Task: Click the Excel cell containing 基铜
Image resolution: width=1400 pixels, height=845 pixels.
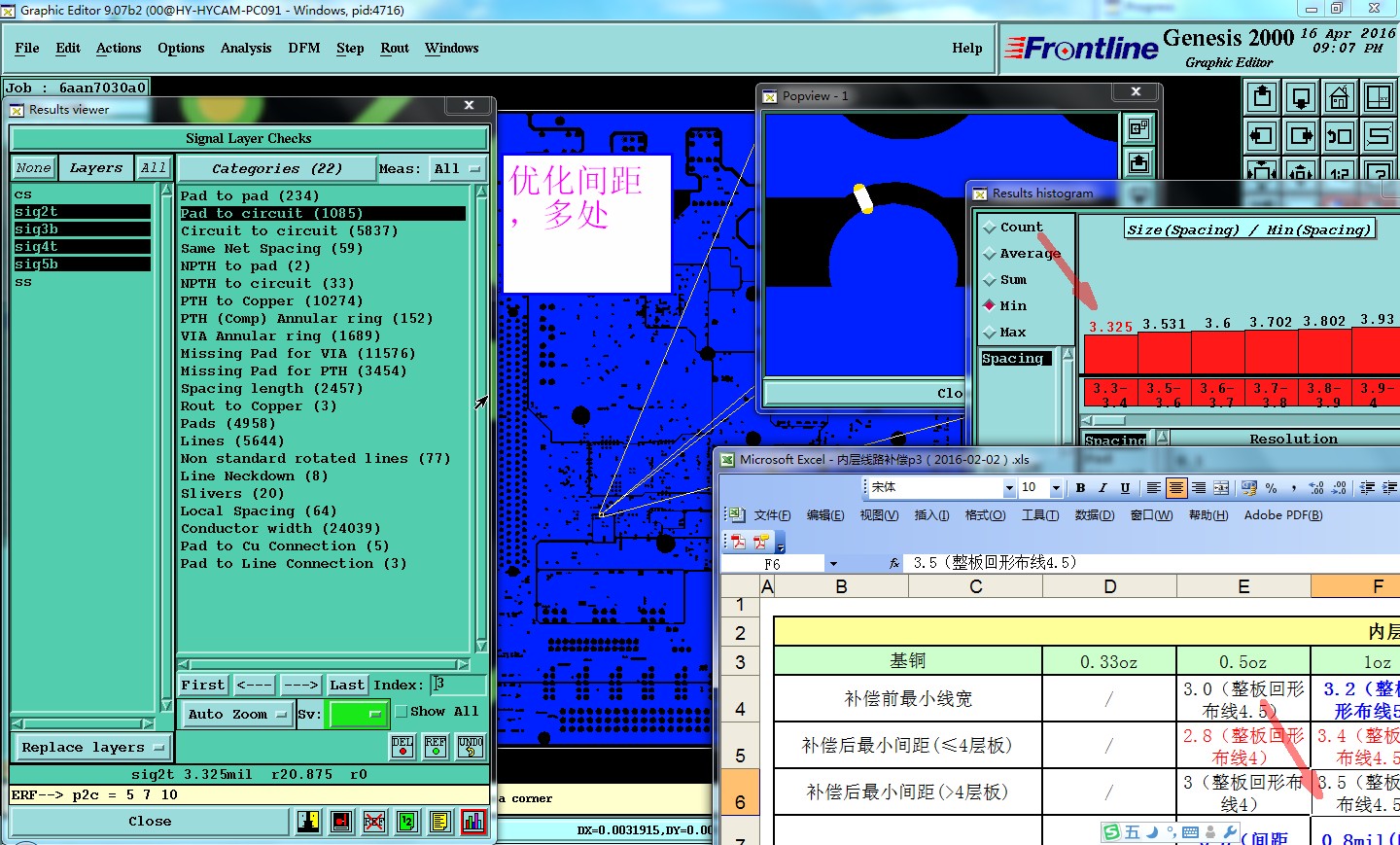Action: [907, 661]
